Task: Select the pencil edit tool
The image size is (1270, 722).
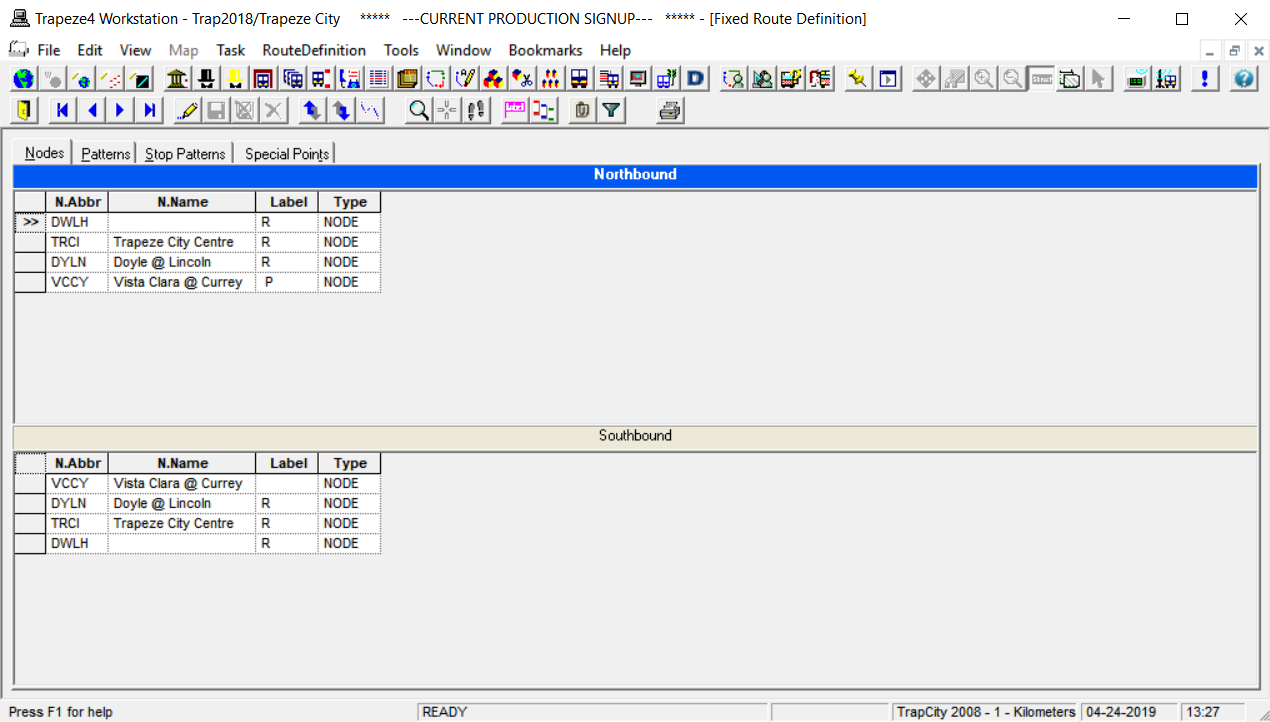Action: pyautogui.click(x=186, y=110)
